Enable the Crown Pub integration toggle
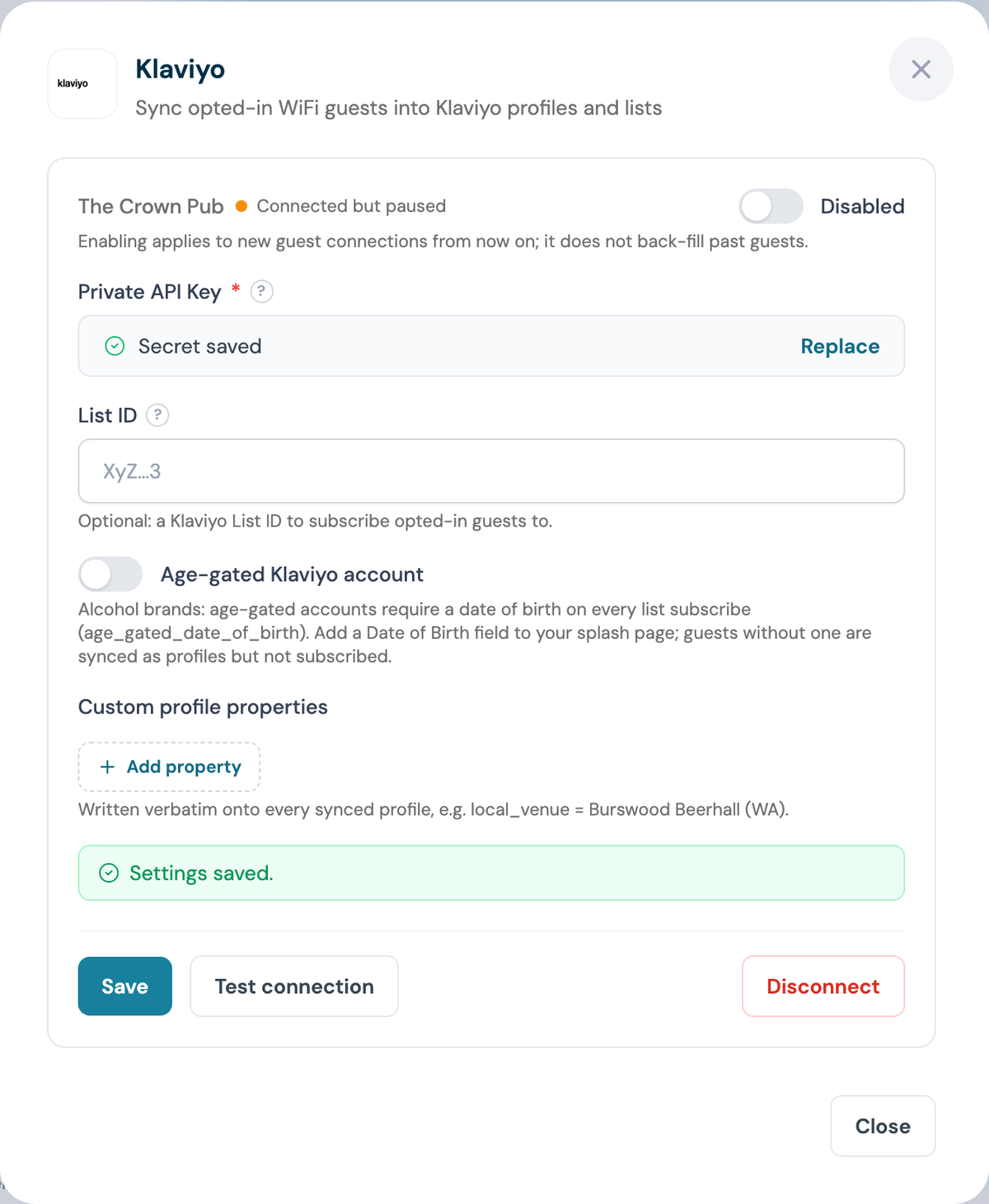Viewport: 989px width, 1204px height. [771, 206]
